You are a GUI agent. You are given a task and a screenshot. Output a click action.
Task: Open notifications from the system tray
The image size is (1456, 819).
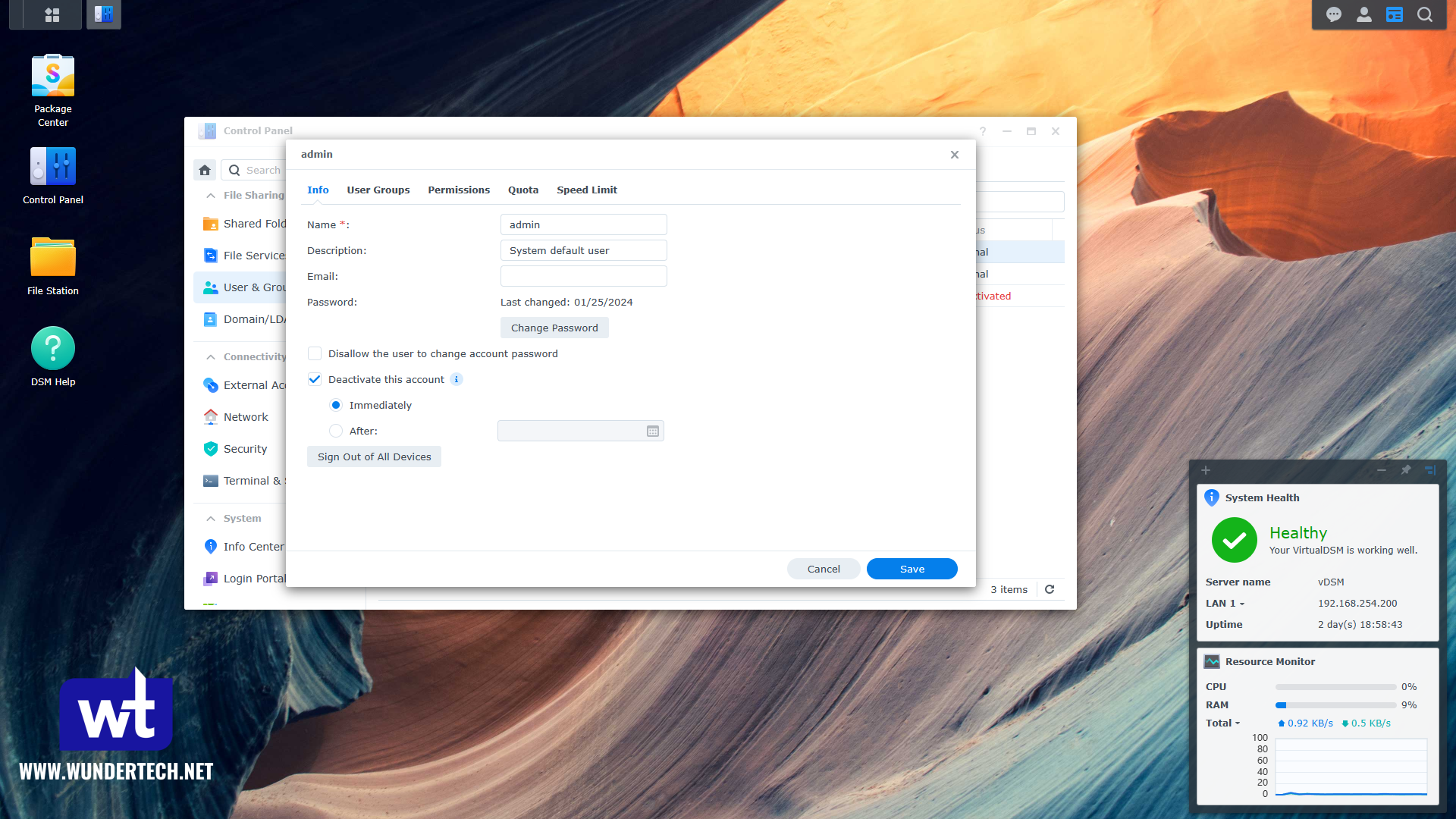[x=1332, y=14]
